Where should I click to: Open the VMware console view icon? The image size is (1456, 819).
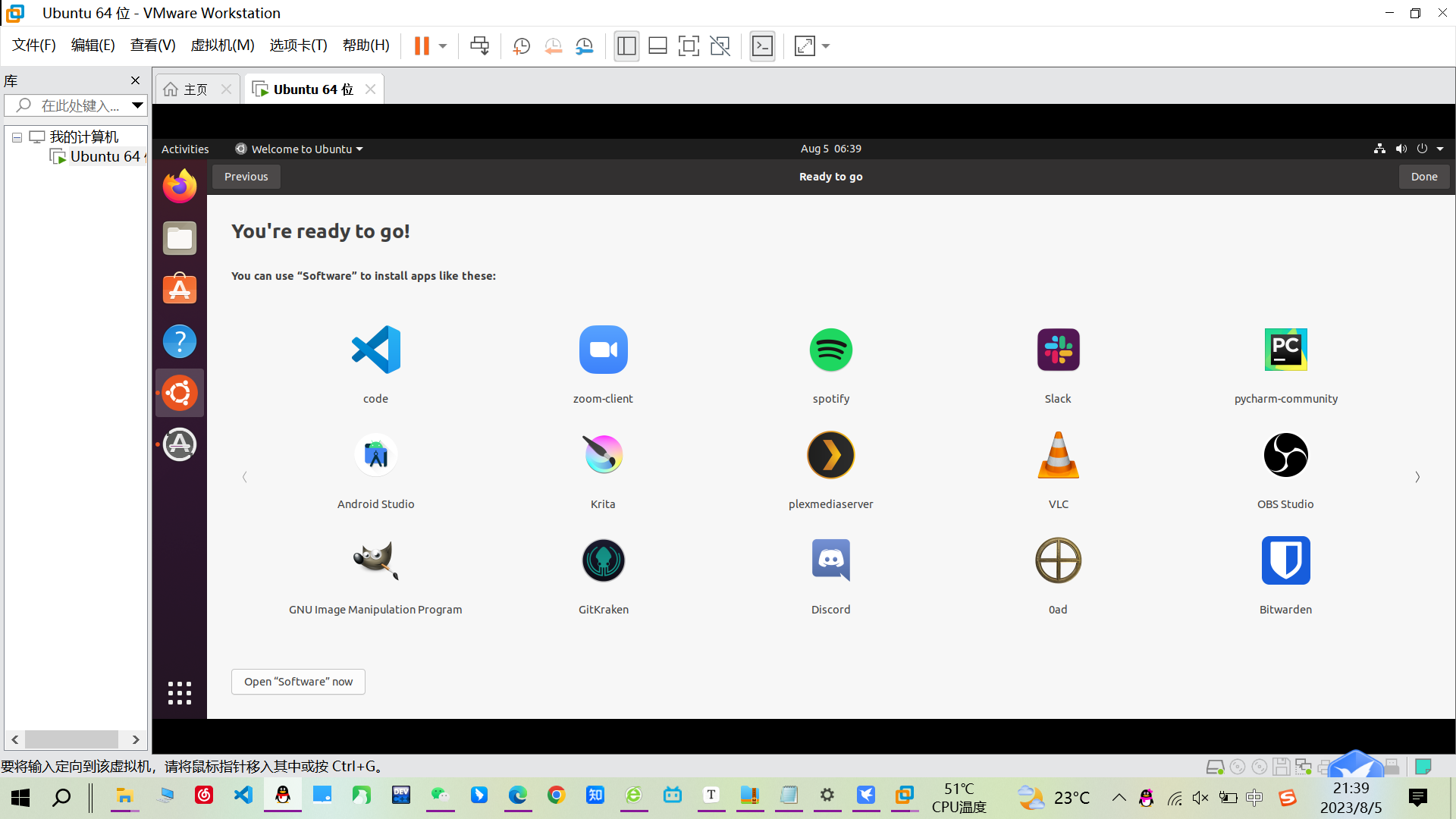click(762, 46)
